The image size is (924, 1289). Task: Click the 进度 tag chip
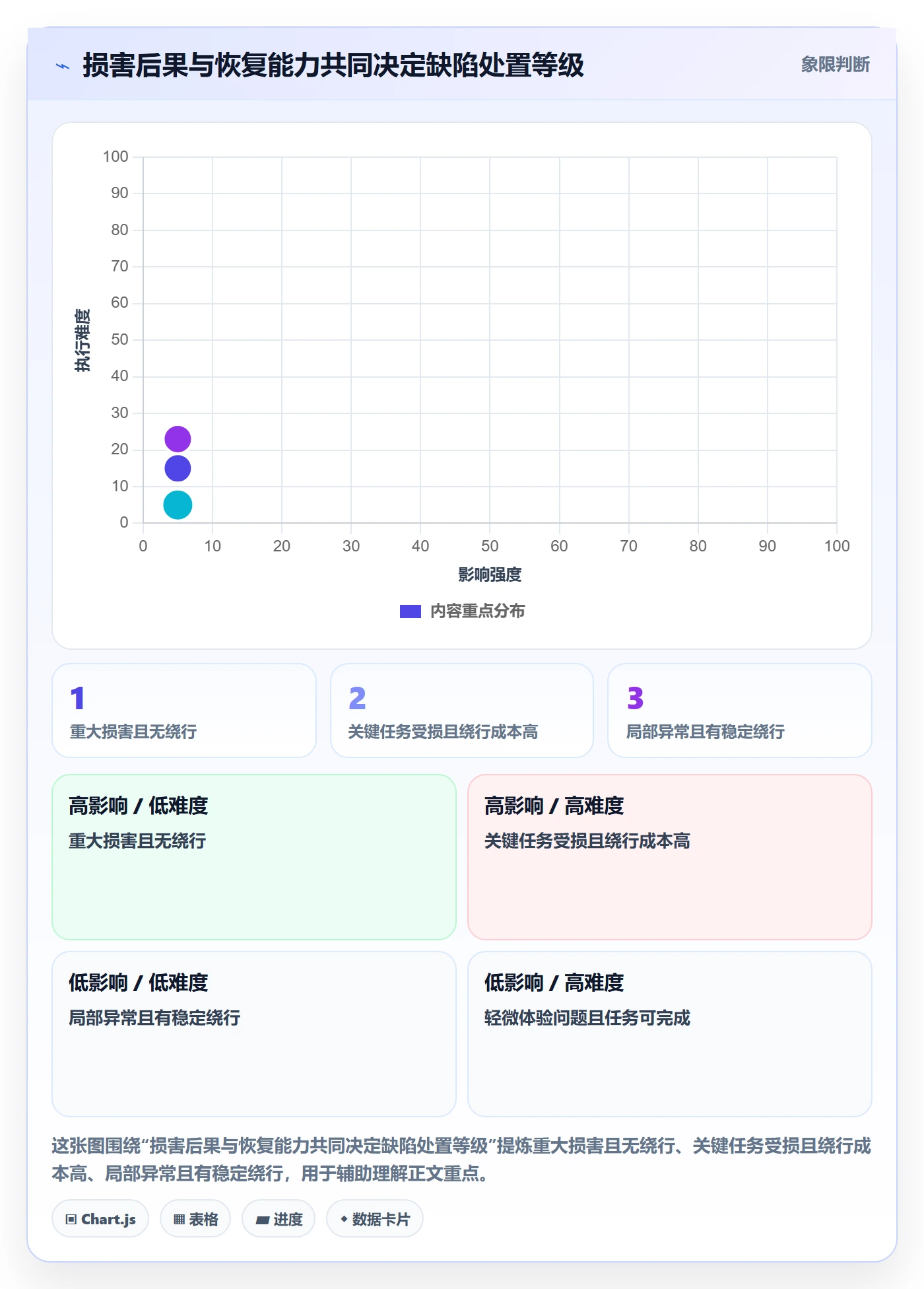click(279, 1219)
